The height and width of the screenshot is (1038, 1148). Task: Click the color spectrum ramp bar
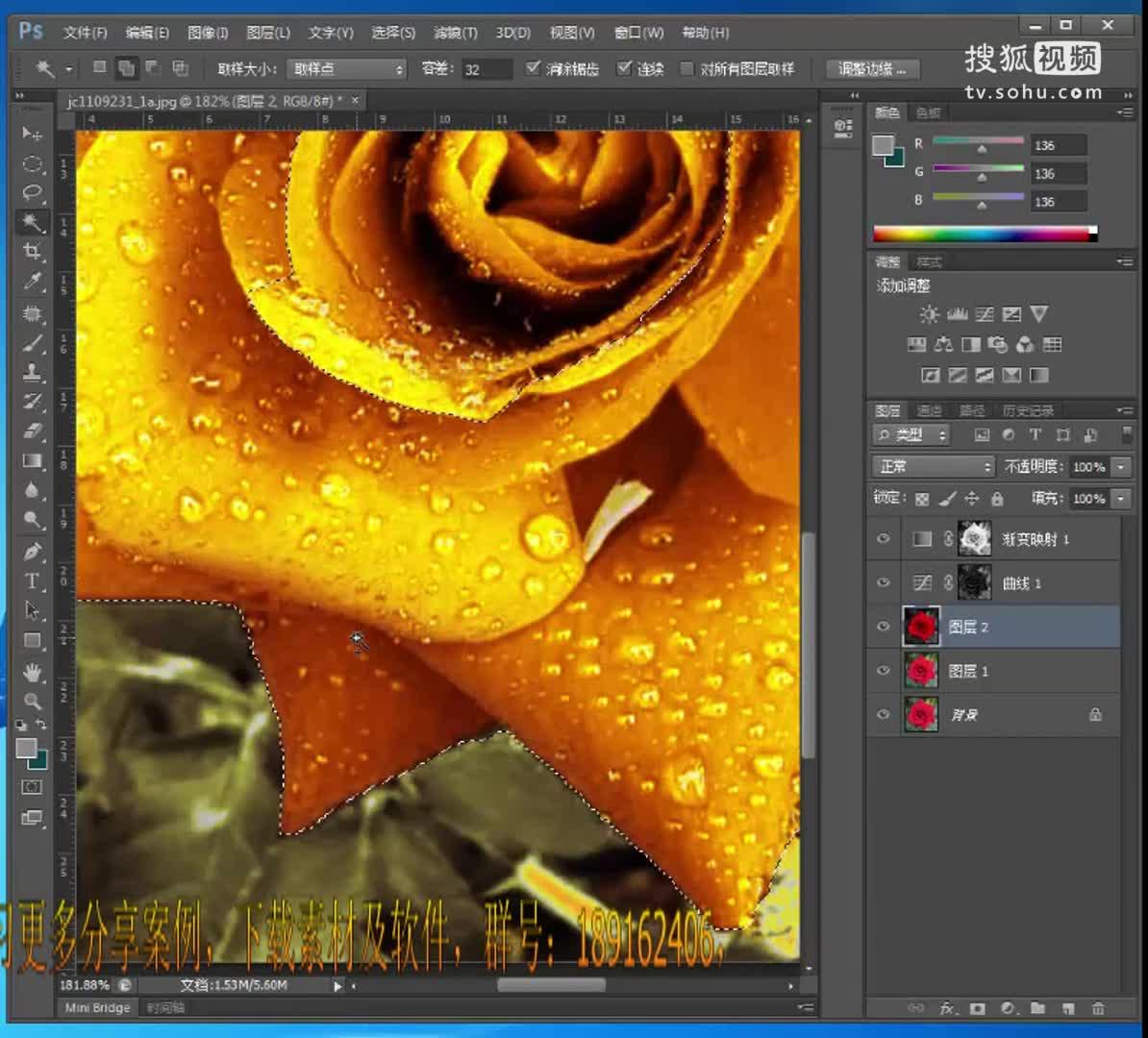coord(981,234)
